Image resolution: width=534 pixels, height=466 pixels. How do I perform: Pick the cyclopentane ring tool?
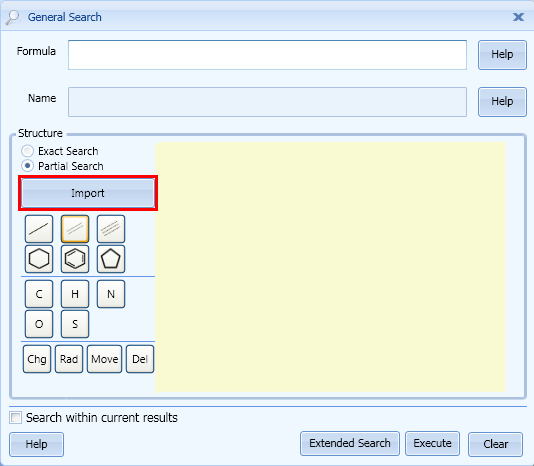coord(111,259)
